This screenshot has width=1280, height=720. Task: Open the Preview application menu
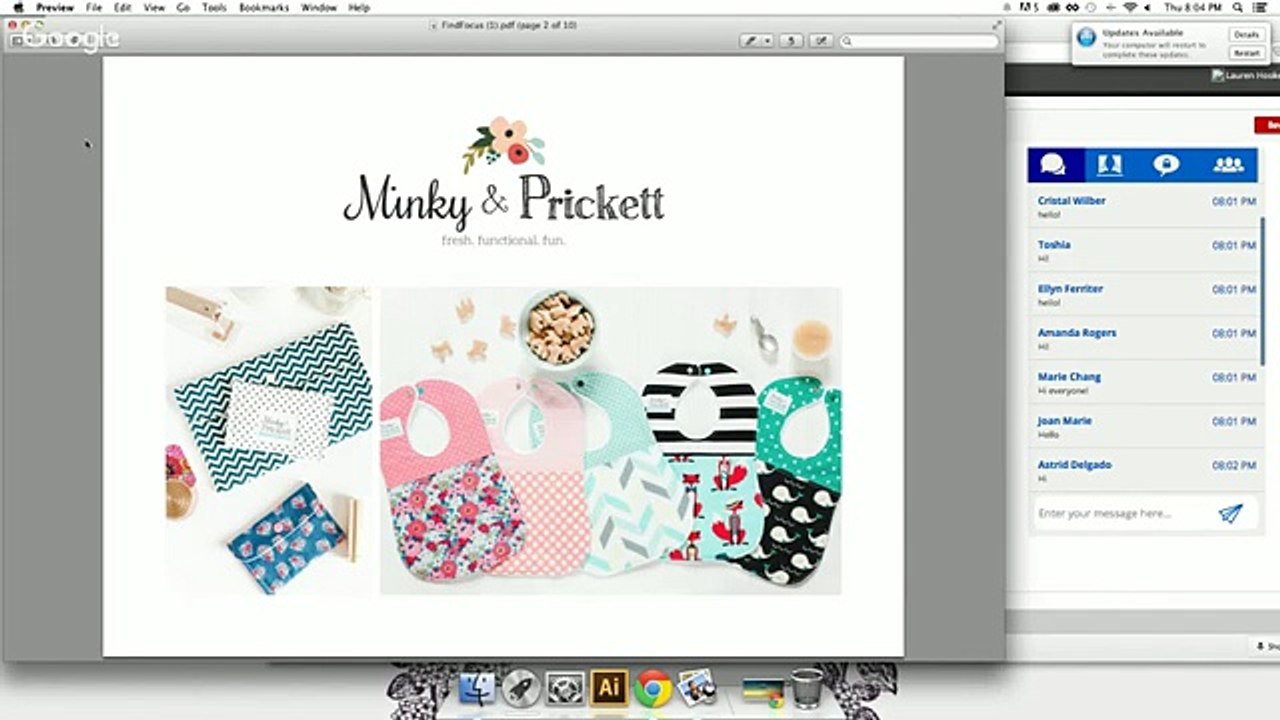pos(55,7)
